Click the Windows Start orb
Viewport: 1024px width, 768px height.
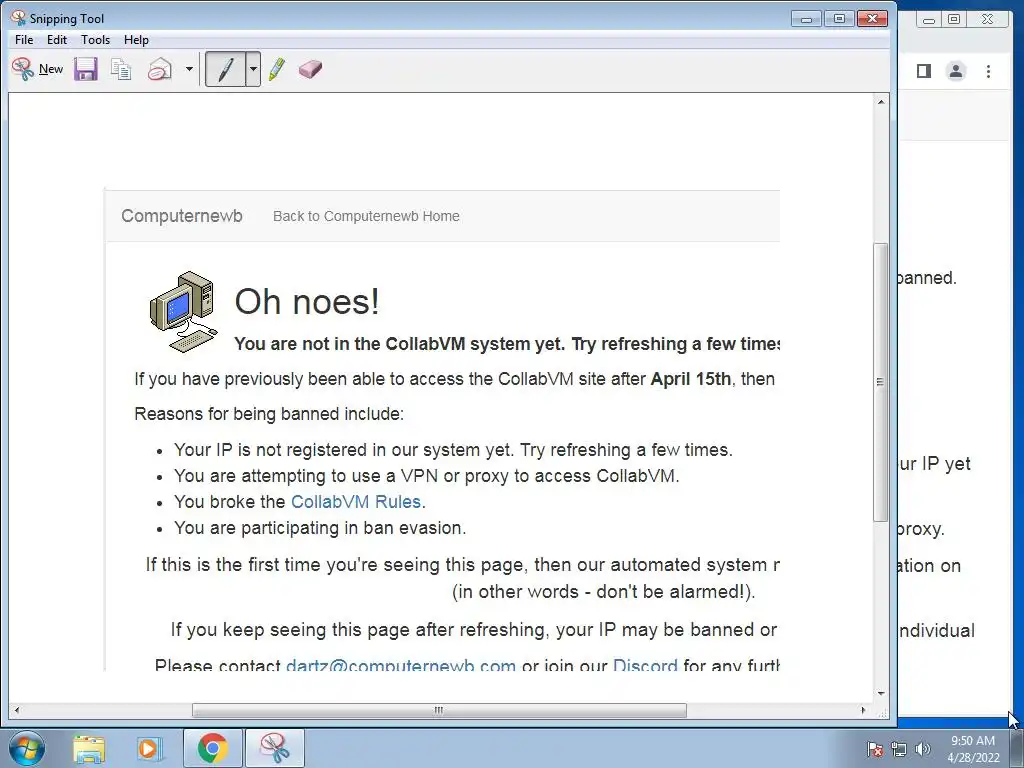(x=27, y=748)
